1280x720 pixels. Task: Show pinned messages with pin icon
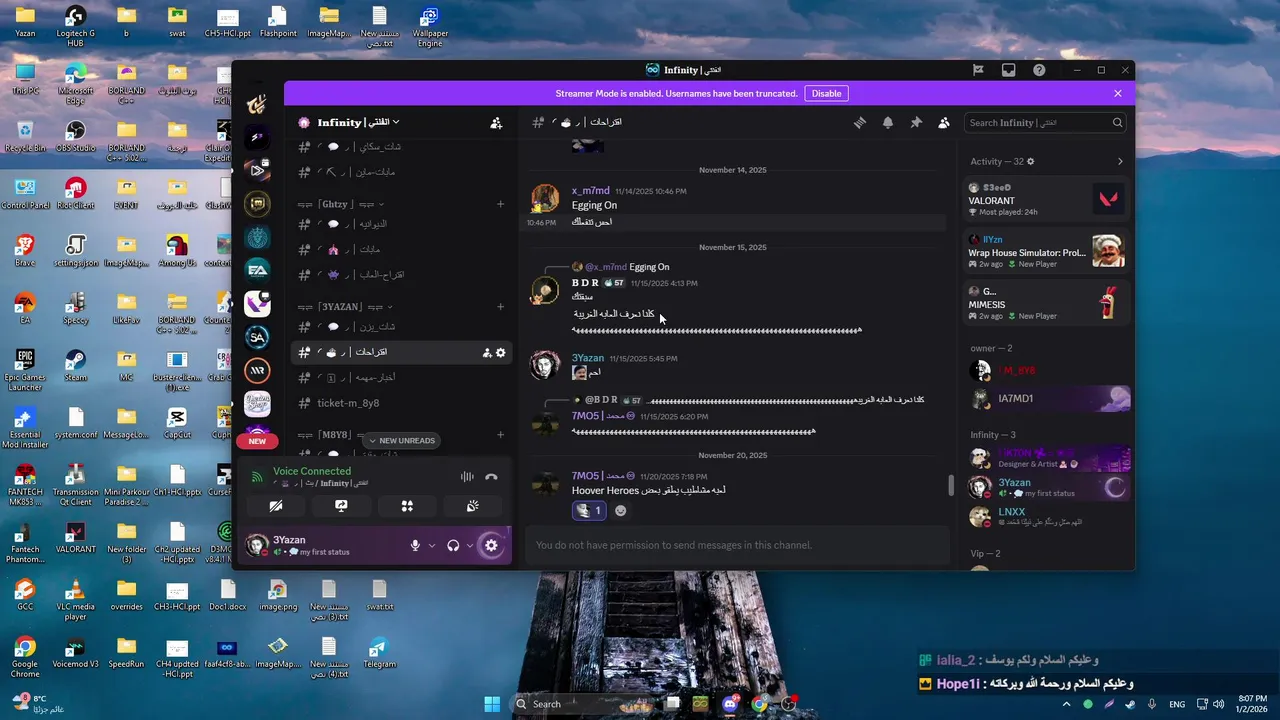(x=915, y=122)
